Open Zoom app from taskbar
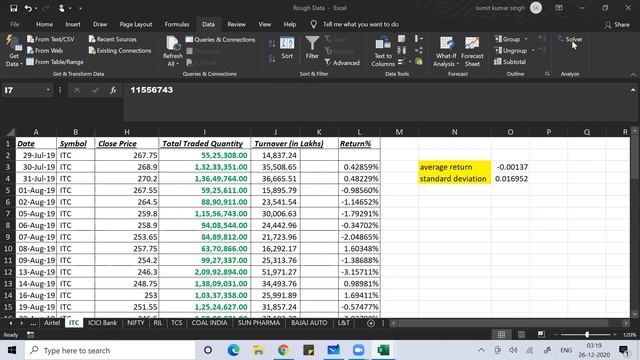This screenshot has width=640, height=360. (358, 350)
